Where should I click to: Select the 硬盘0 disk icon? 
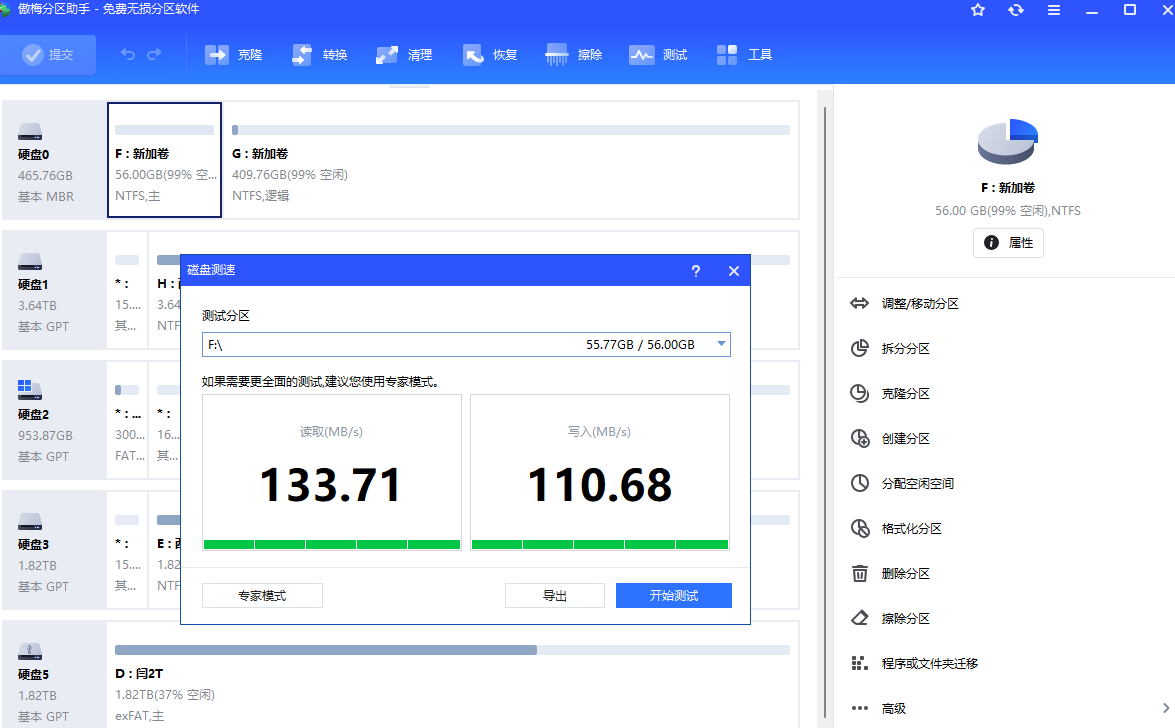pyautogui.click(x=30, y=132)
